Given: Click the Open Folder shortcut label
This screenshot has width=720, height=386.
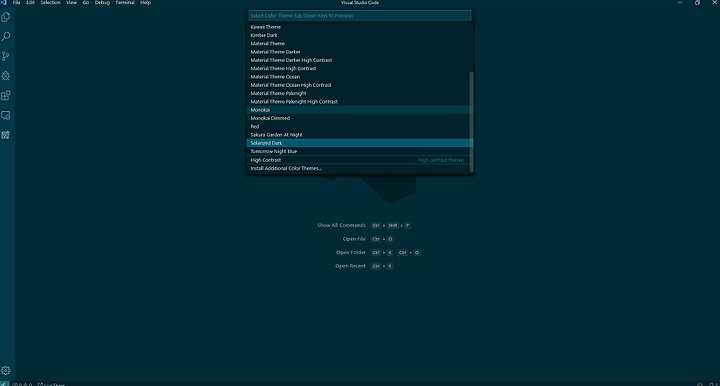Looking at the screenshot, I should click(x=351, y=252).
